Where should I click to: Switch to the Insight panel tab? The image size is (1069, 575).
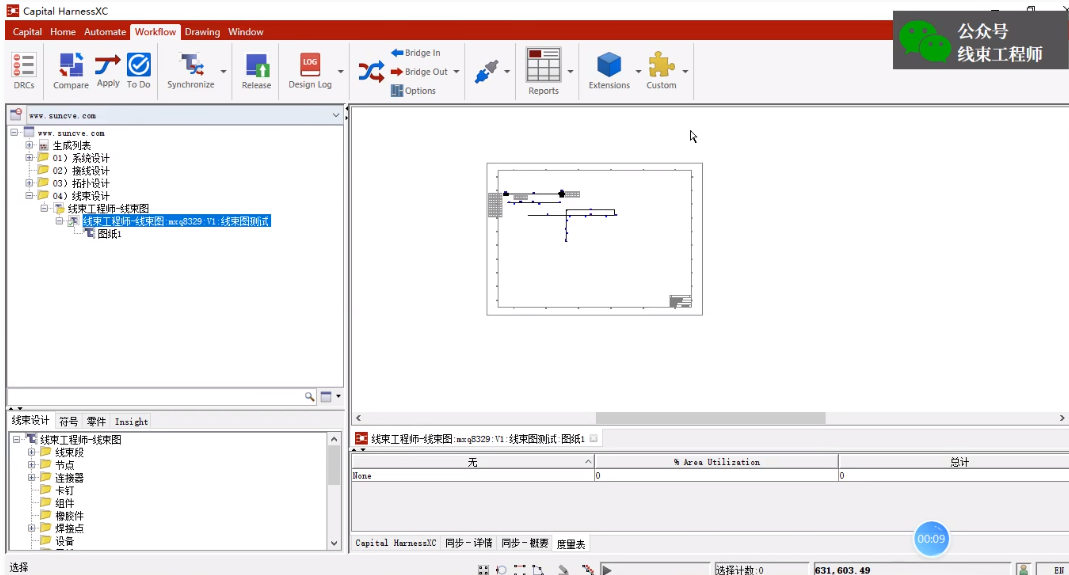[131, 422]
